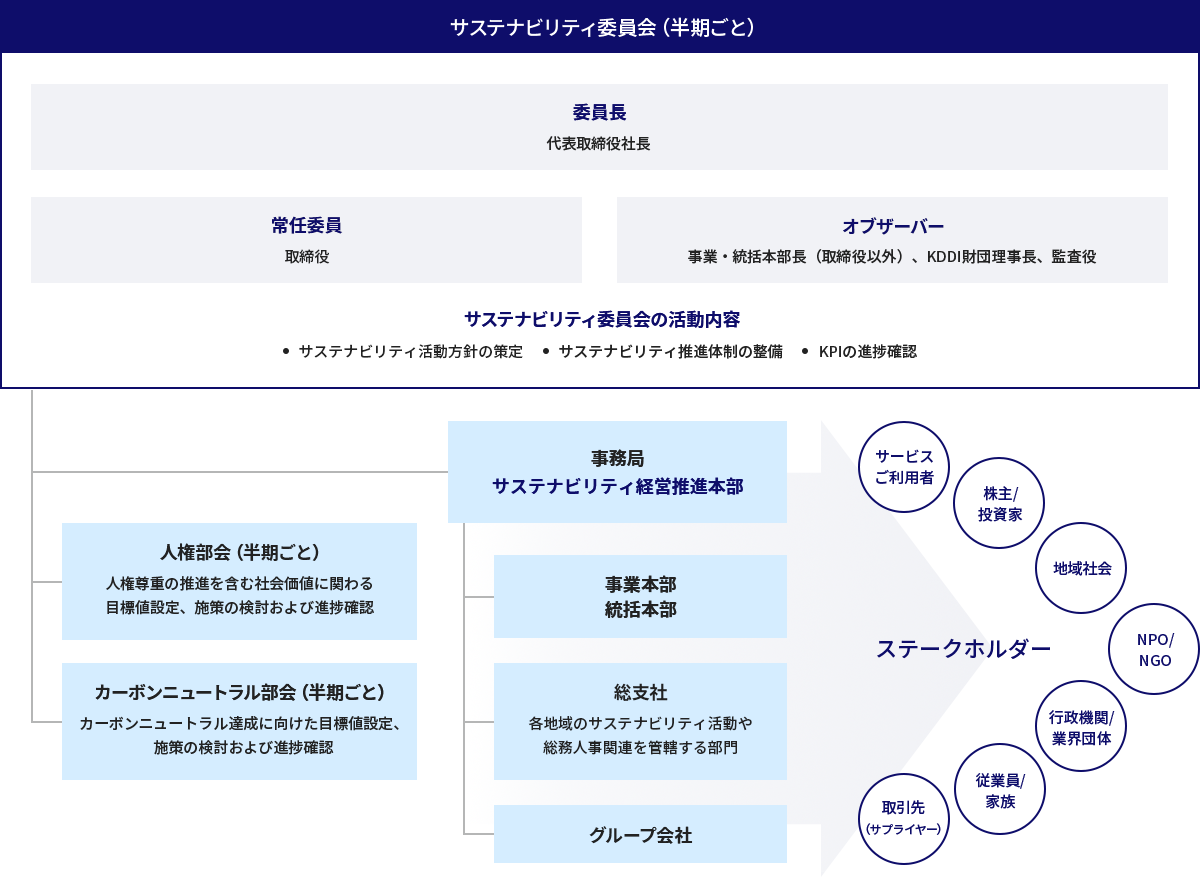Click the 地域社会 stakeholder circle
The image size is (1200, 891).
tap(1081, 568)
